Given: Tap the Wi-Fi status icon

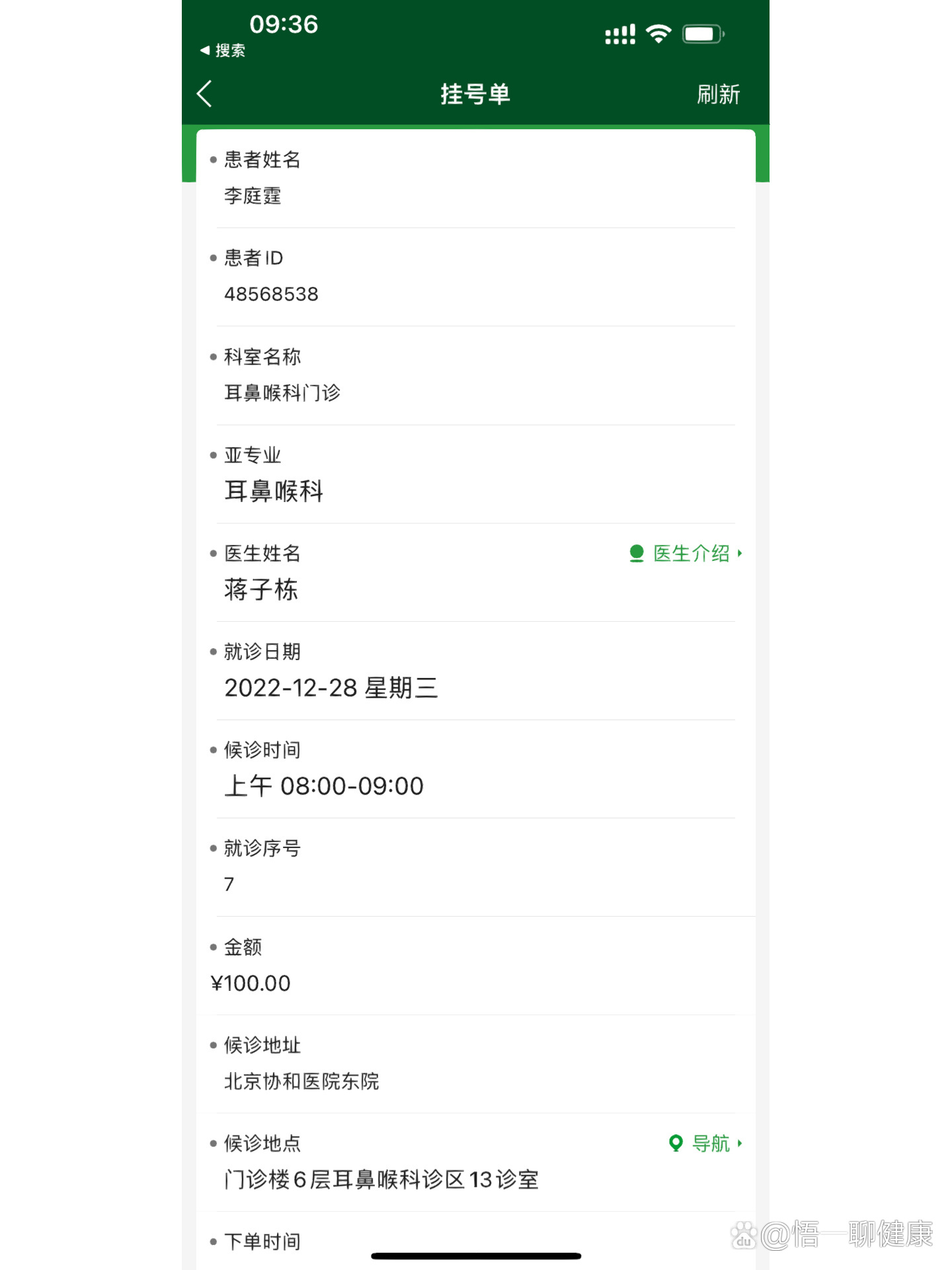Looking at the screenshot, I should coord(658,34).
